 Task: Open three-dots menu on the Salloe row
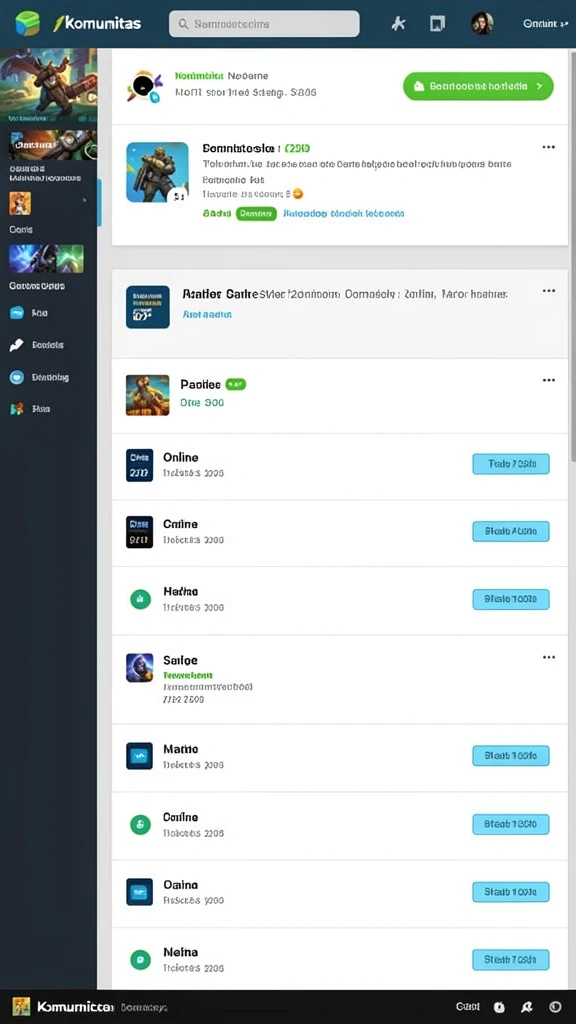point(549,657)
